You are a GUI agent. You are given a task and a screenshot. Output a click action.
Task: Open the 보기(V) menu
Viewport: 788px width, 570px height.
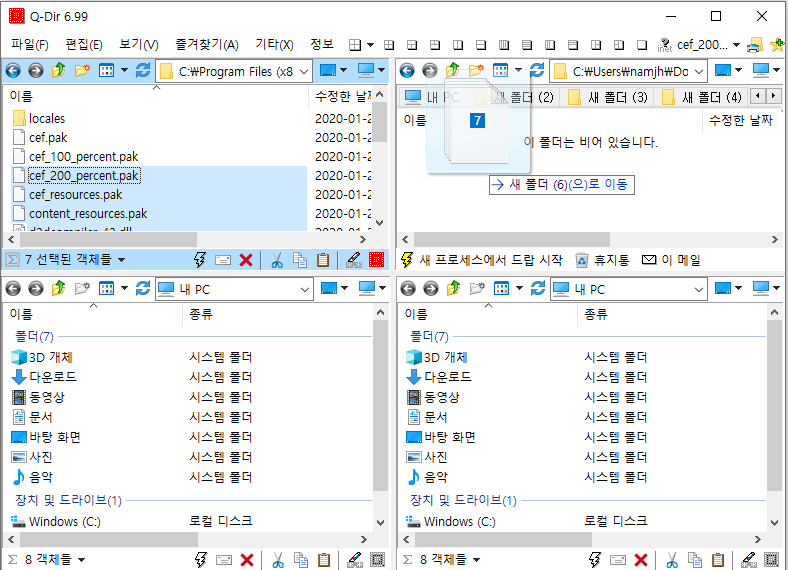139,45
